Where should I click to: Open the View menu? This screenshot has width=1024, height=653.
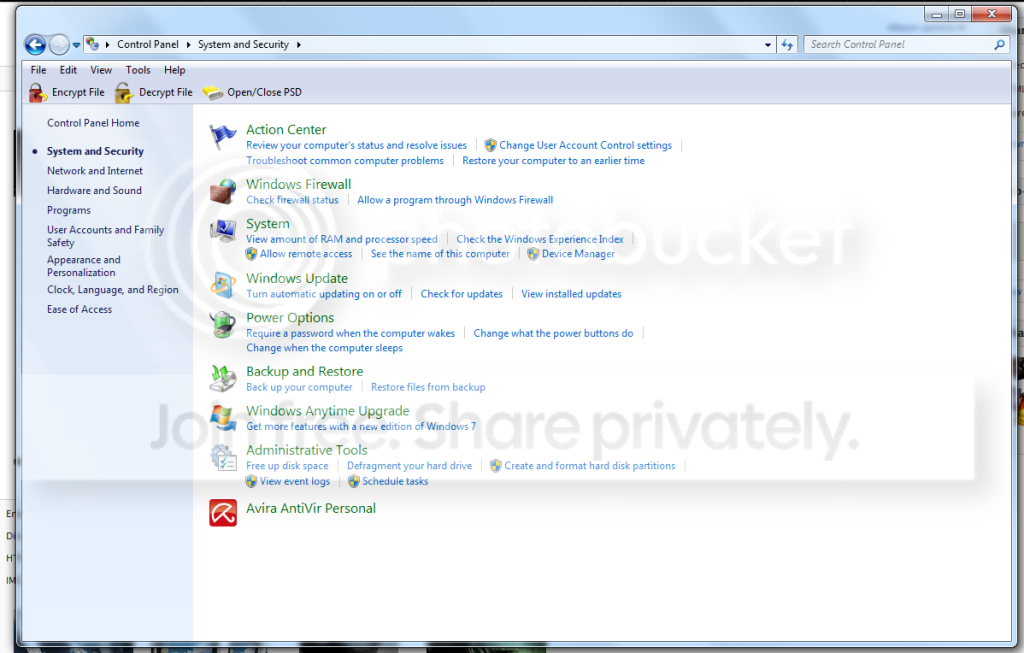pyautogui.click(x=101, y=70)
